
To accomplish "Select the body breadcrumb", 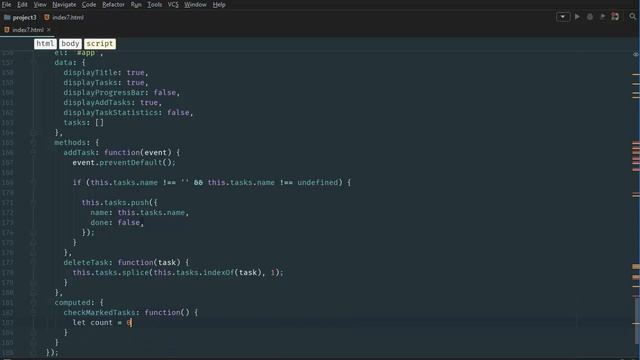I will (x=70, y=44).
